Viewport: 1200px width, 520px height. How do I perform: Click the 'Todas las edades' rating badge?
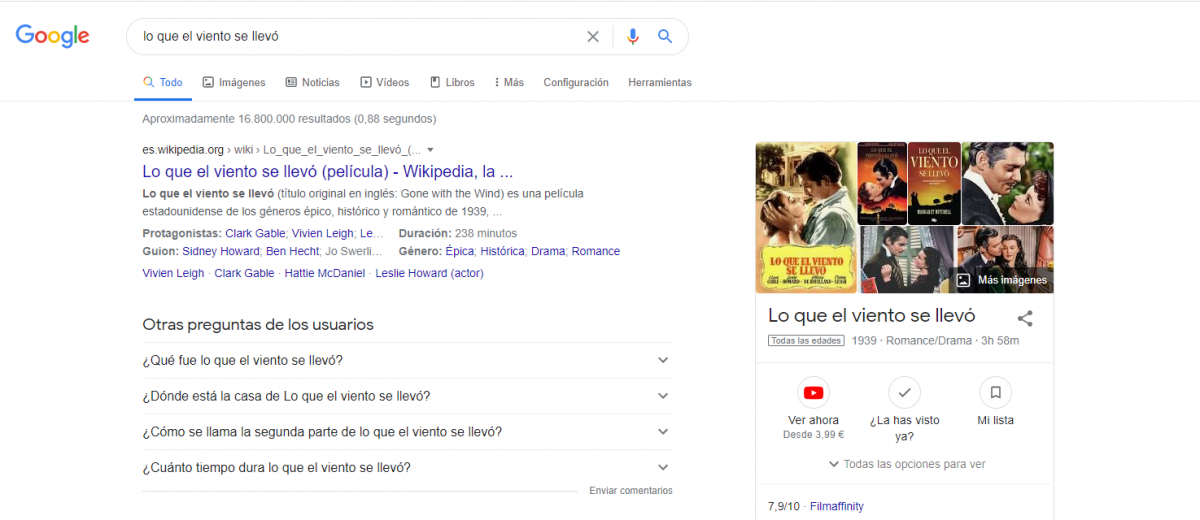806,341
